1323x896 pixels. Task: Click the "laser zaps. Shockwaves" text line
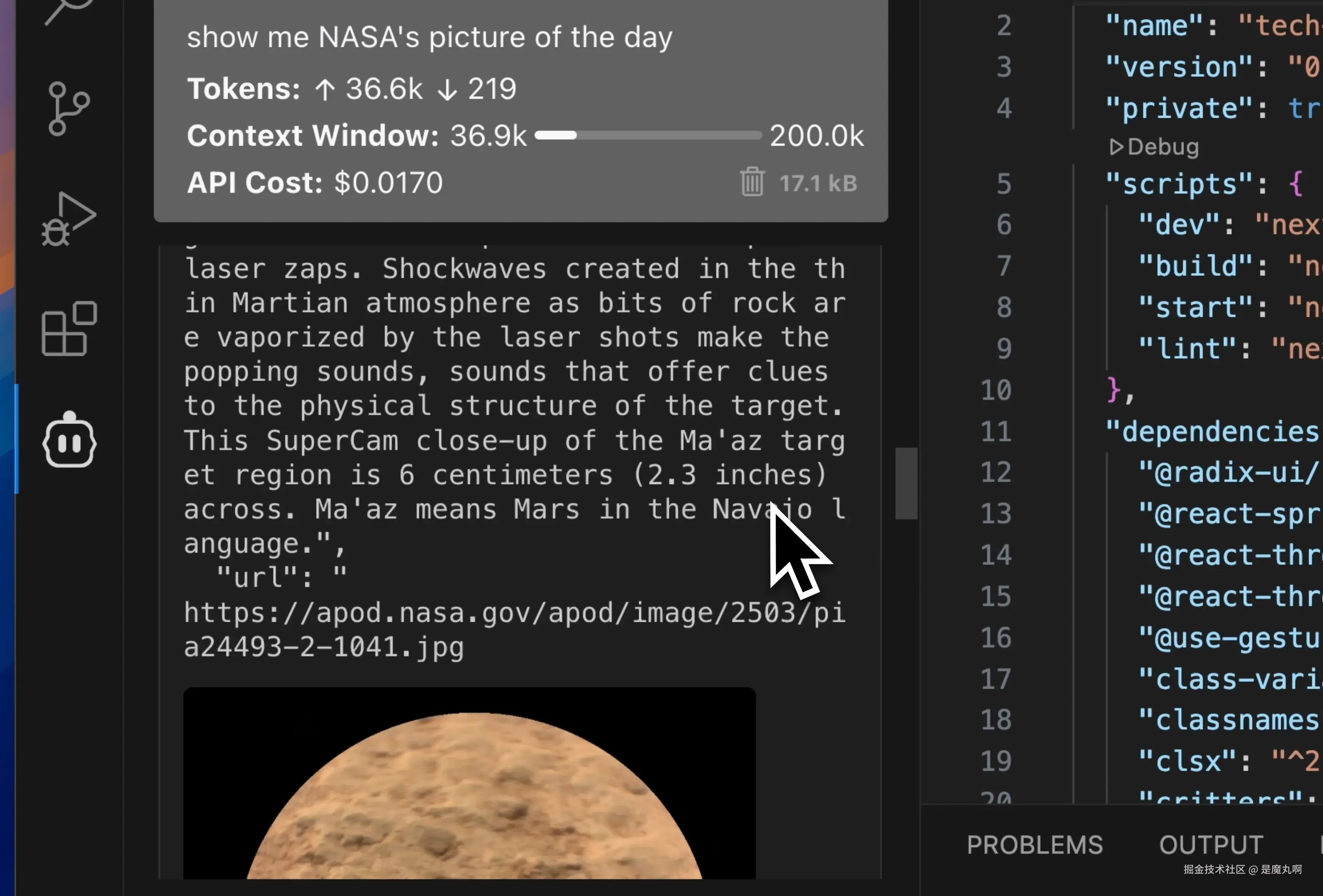point(515,268)
